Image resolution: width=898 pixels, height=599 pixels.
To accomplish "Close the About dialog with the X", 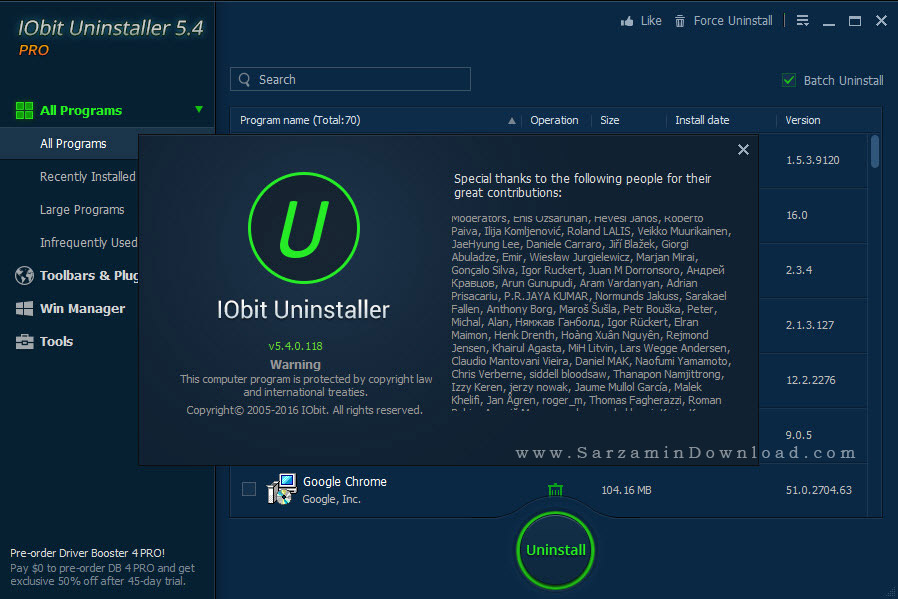I will [x=743, y=149].
